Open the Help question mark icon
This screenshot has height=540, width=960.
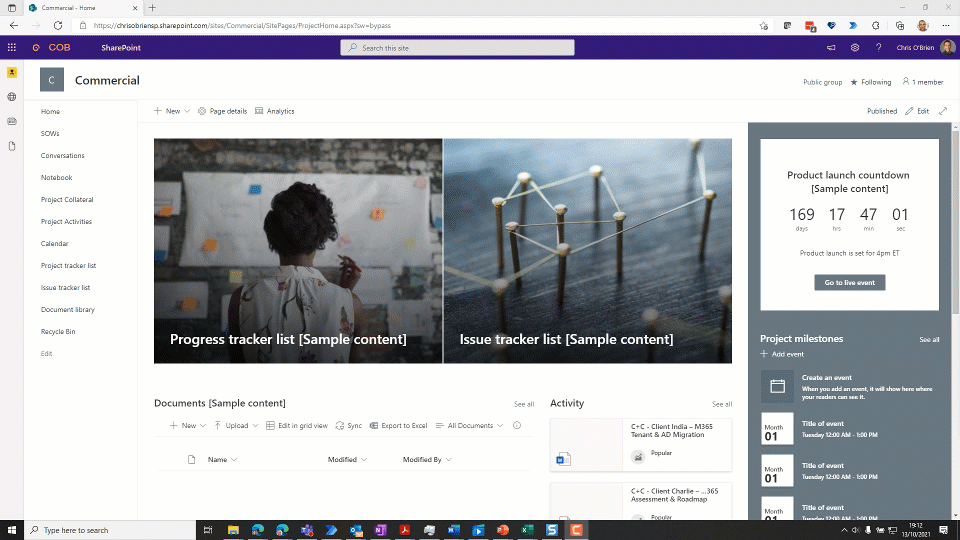(x=879, y=48)
